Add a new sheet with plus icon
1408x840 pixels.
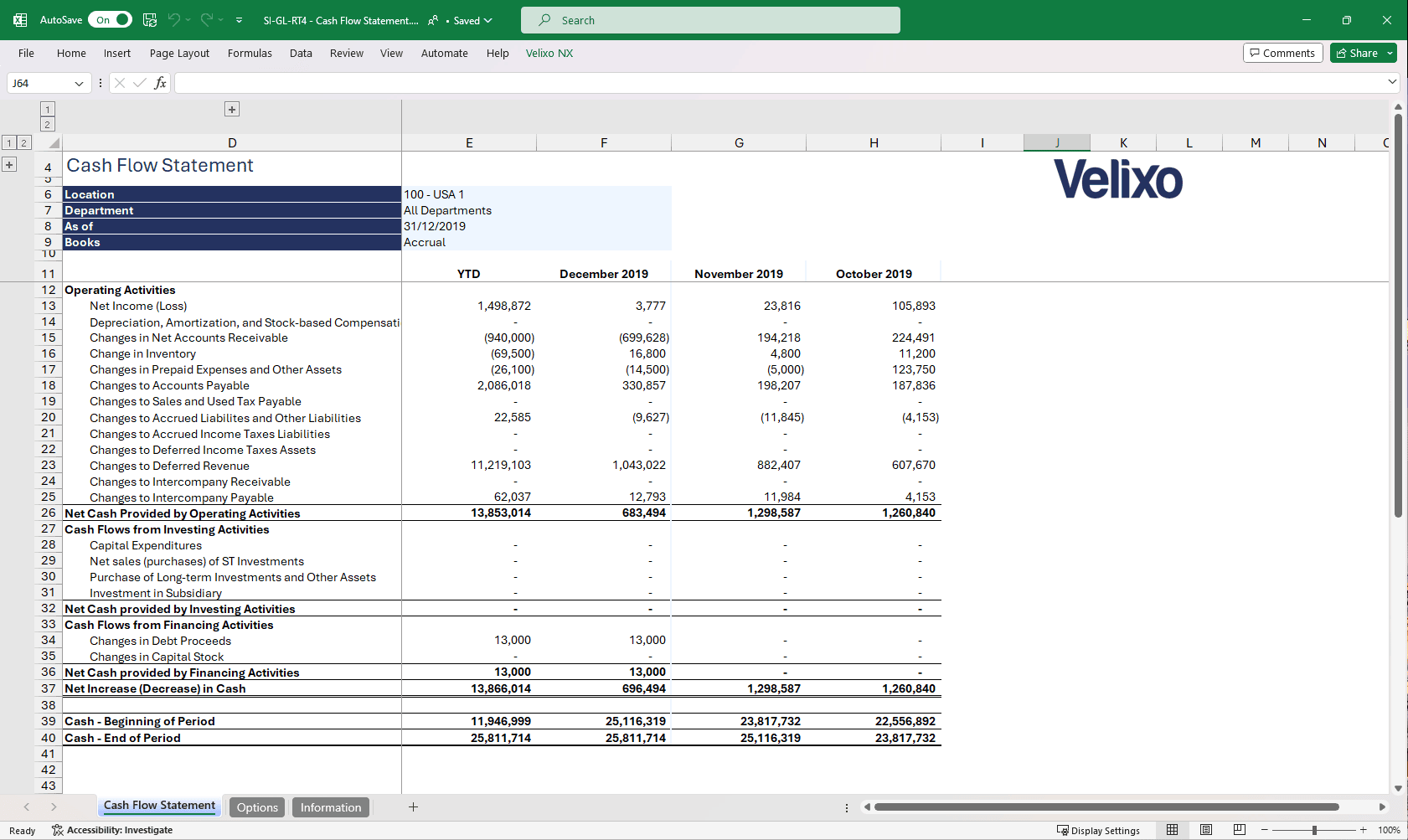point(413,807)
